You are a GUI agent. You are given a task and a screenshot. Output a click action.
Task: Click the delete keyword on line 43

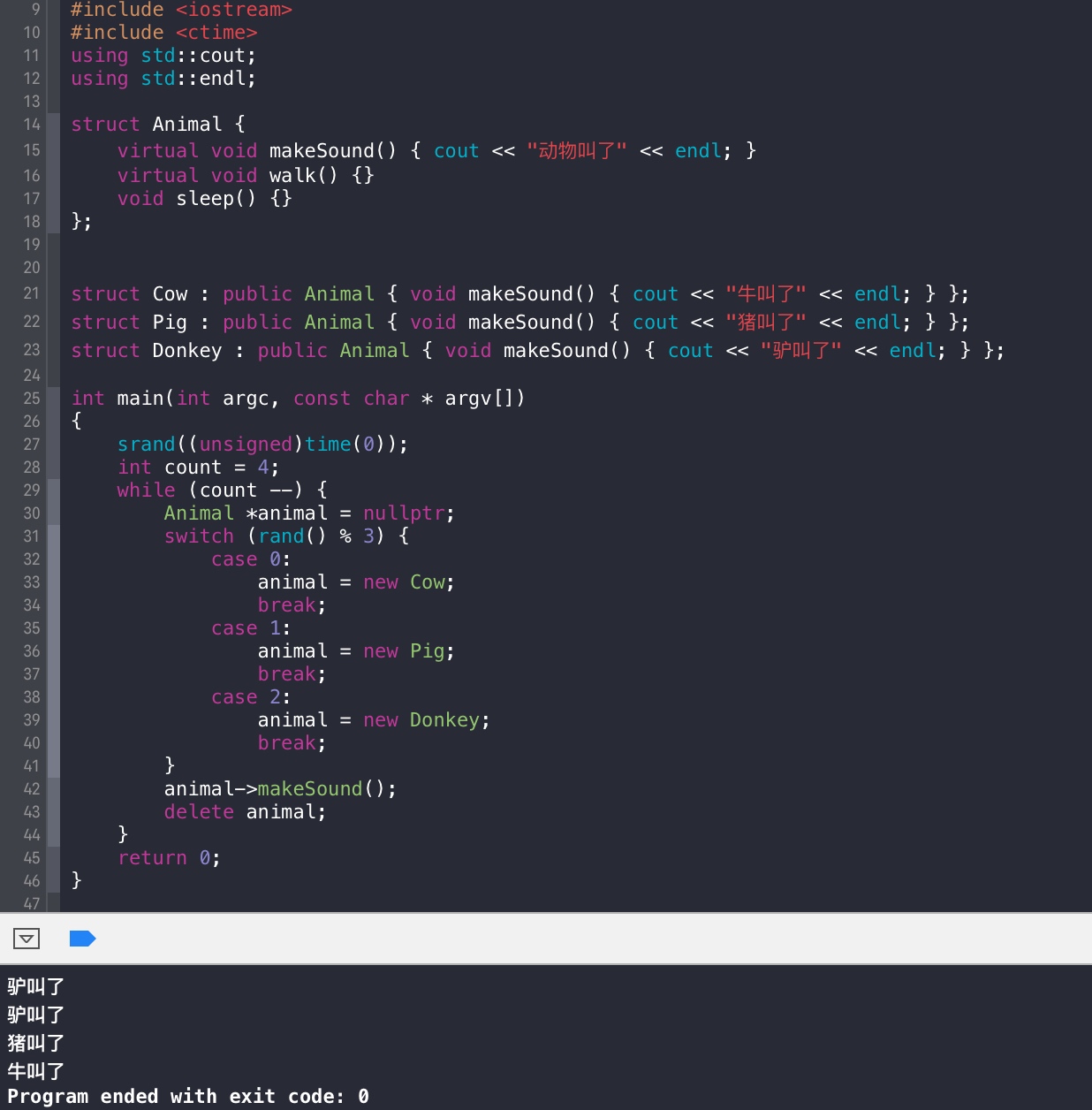(x=199, y=811)
